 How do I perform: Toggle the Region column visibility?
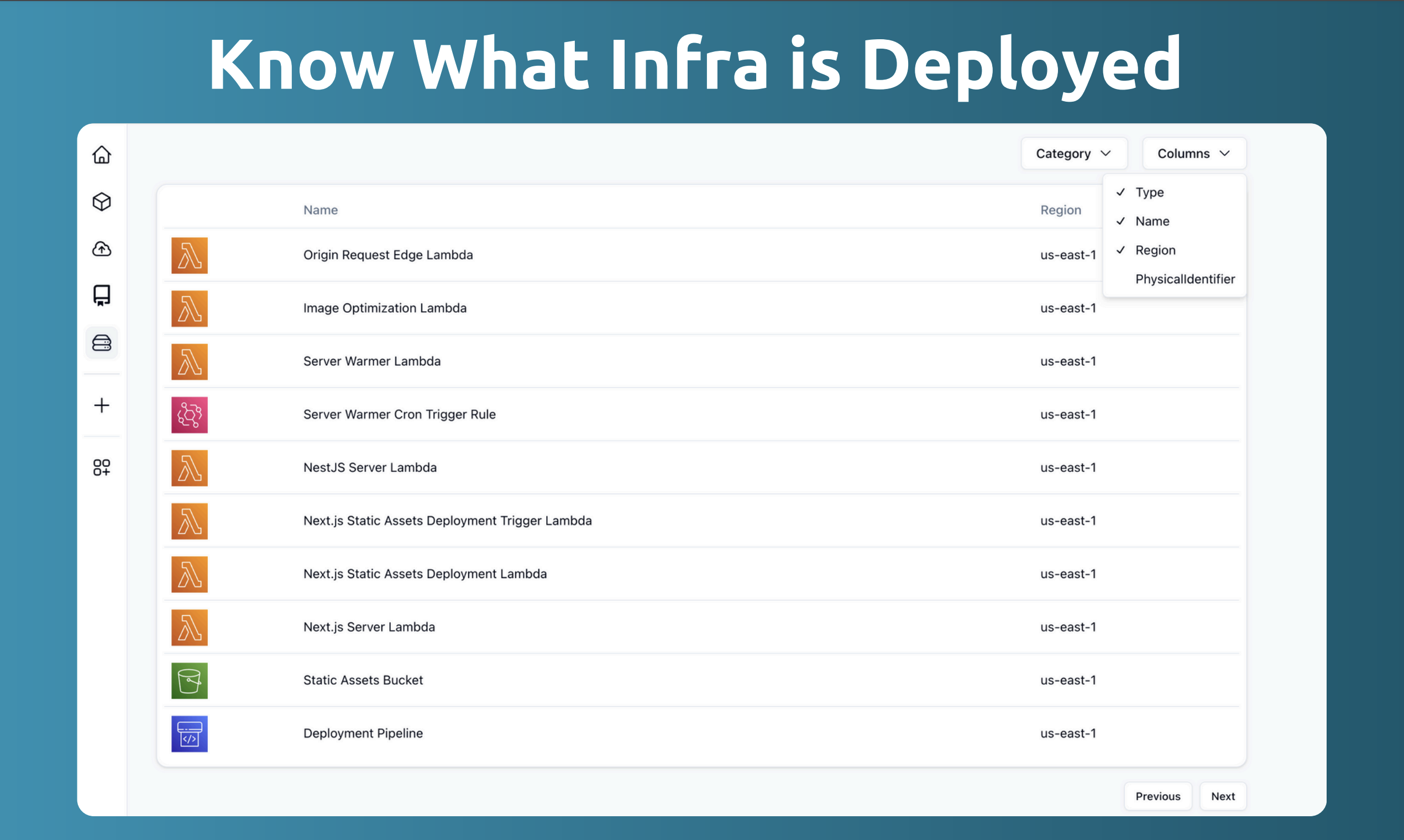tap(1175, 250)
